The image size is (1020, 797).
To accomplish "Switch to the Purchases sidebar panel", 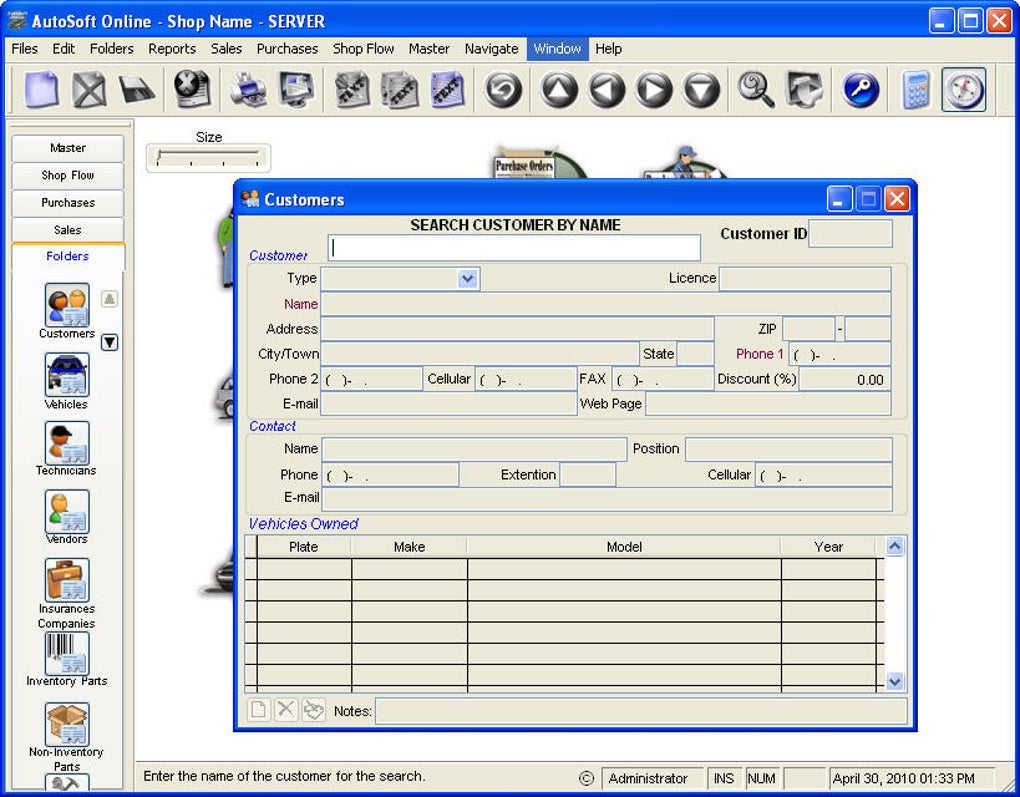I will tap(68, 203).
